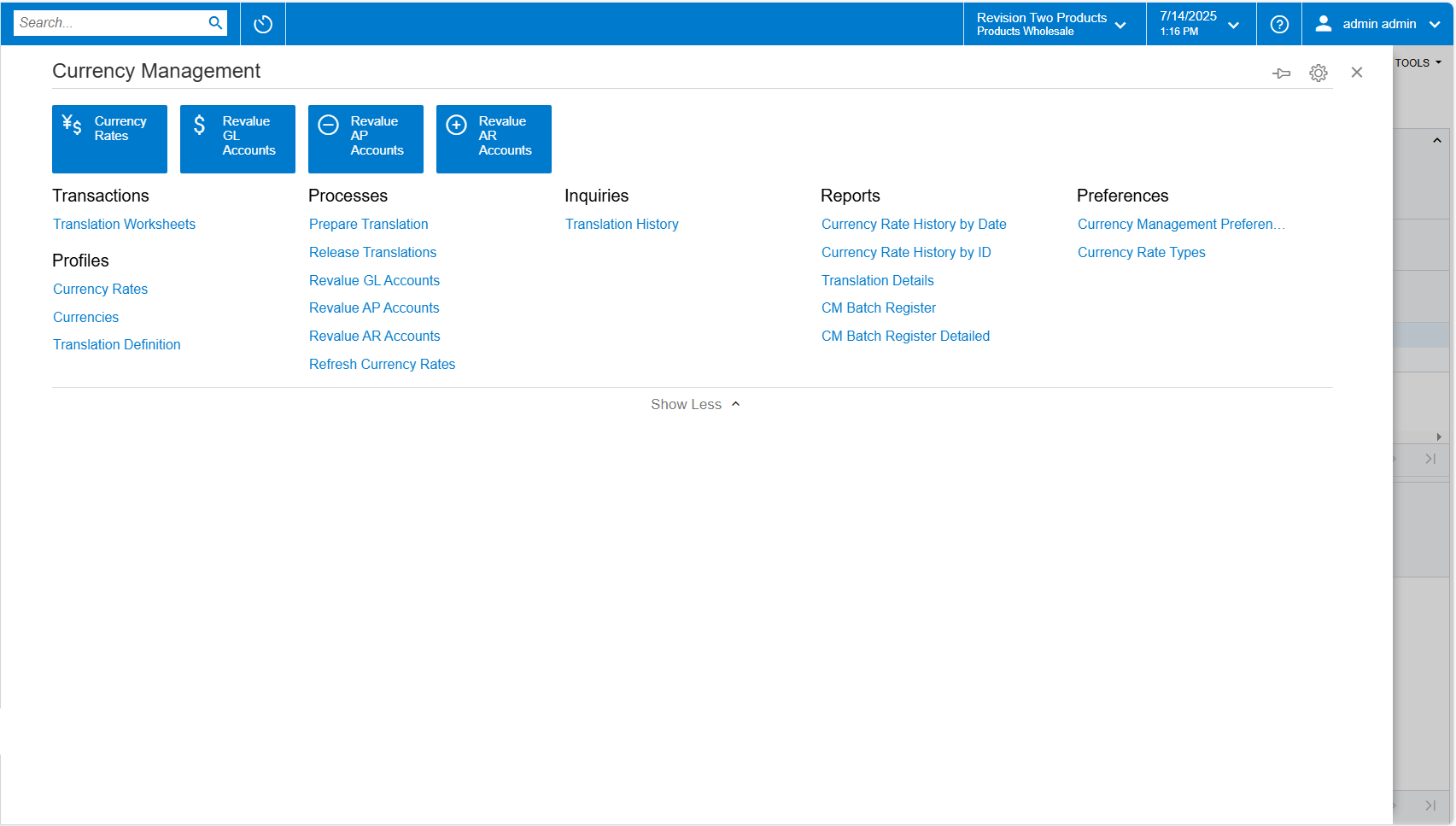Collapse the background panel with the up chevron

1437,141
